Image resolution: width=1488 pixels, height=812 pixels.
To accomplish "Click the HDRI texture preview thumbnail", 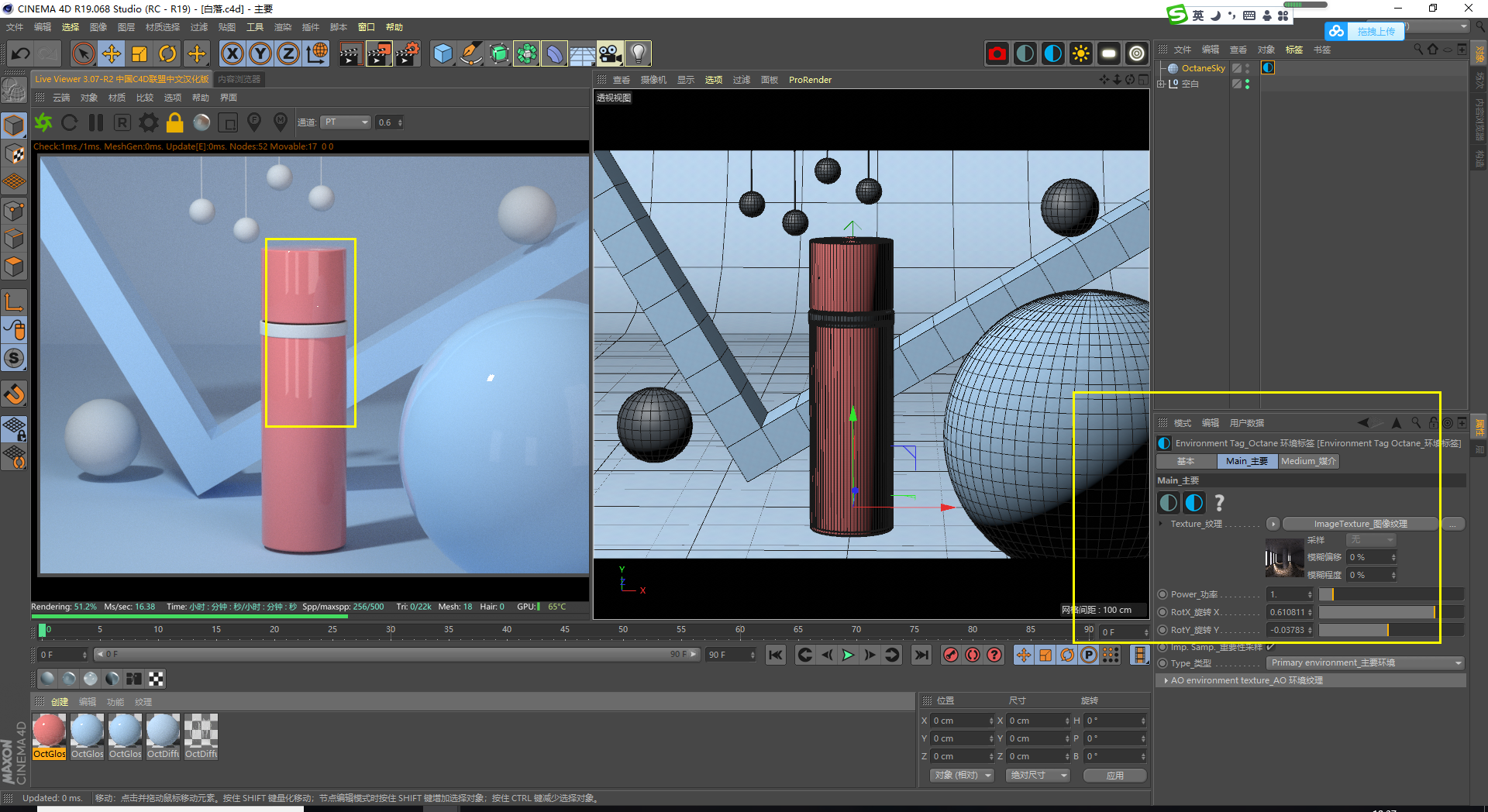I will pyautogui.click(x=1284, y=558).
